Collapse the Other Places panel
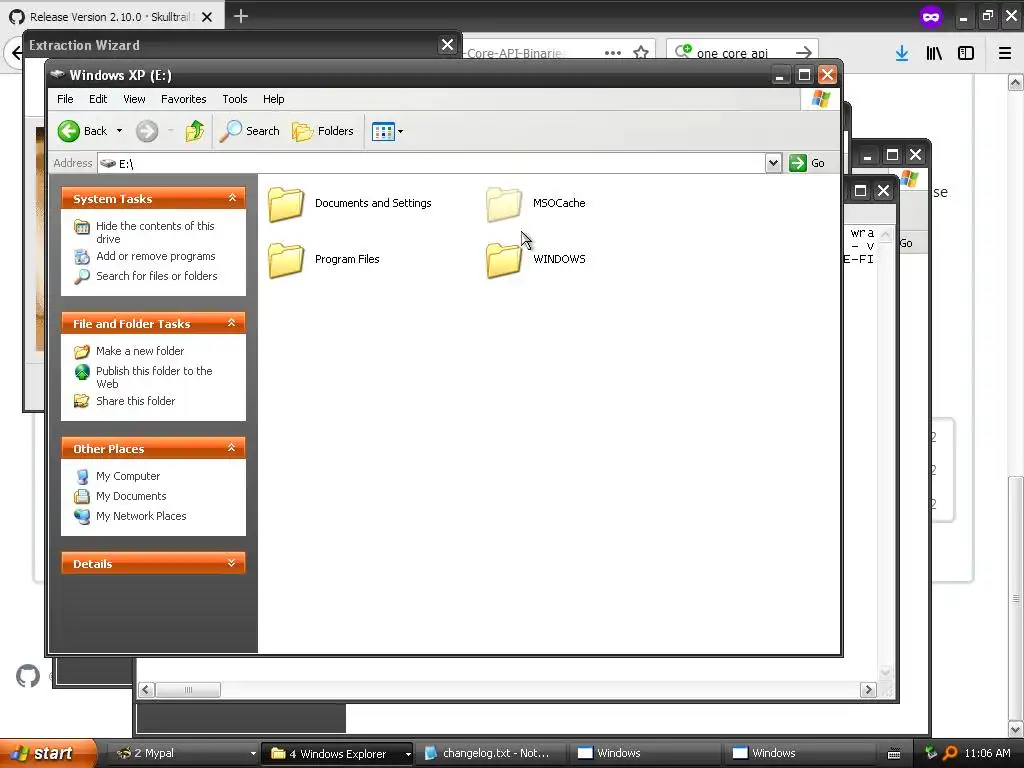The image size is (1024, 768). [x=232, y=447]
